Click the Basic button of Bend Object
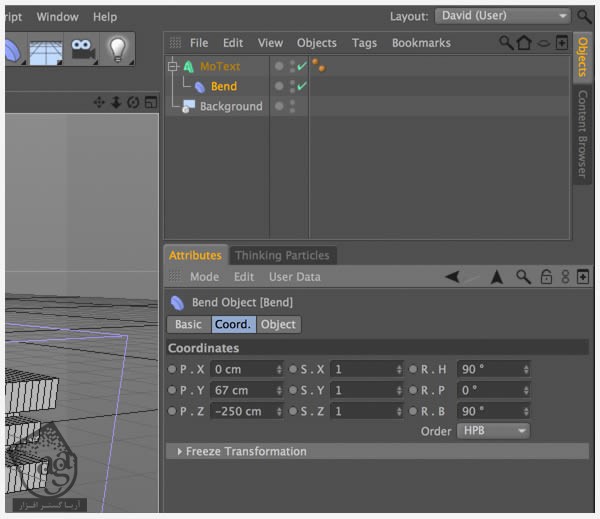 (188, 324)
